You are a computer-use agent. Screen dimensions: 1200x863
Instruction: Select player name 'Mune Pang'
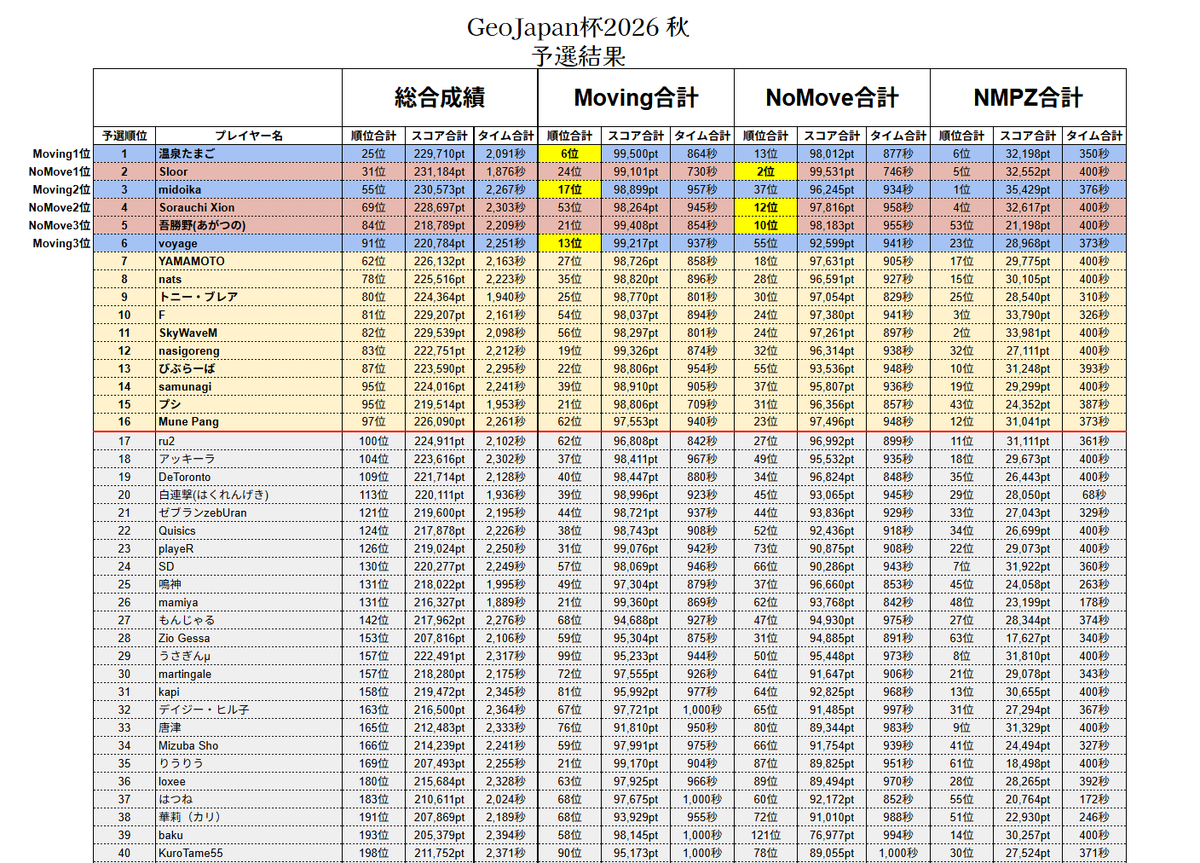click(188, 422)
